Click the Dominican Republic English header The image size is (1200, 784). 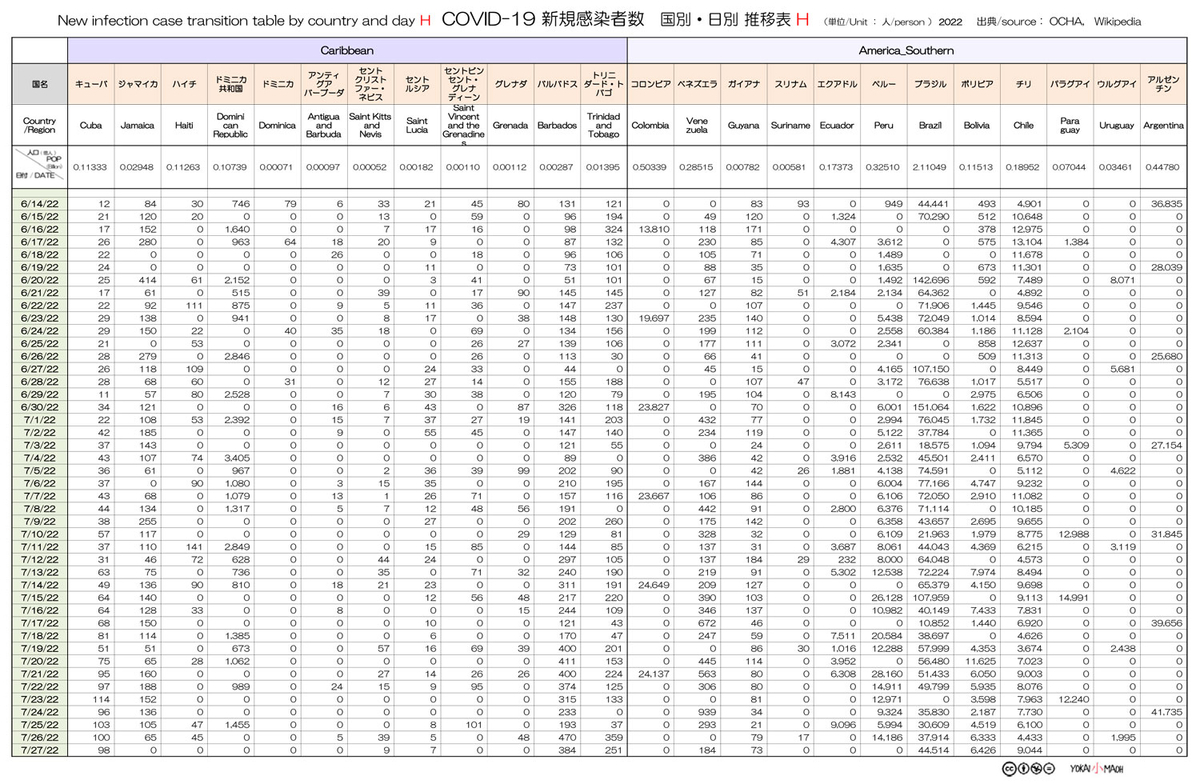click(x=231, y=126)
